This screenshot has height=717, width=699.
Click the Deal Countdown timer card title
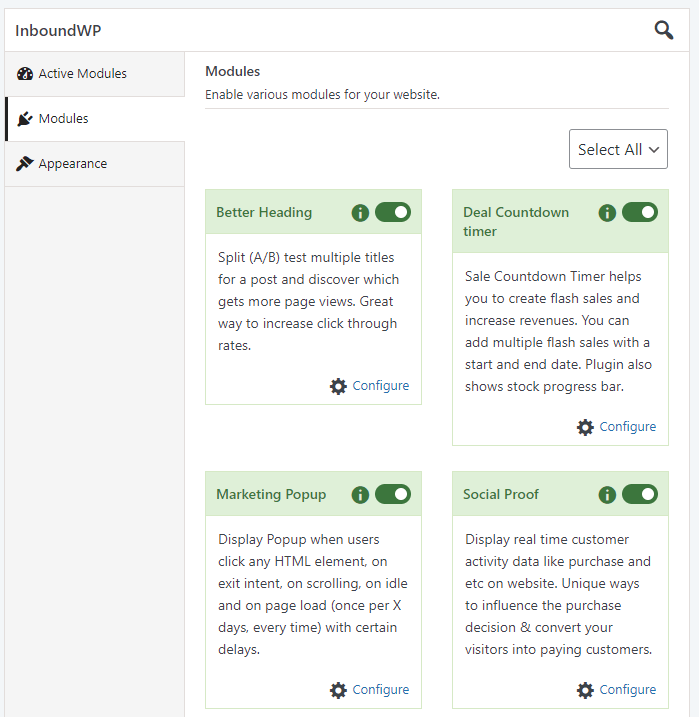pyautogui.click(x=516, y=222)
